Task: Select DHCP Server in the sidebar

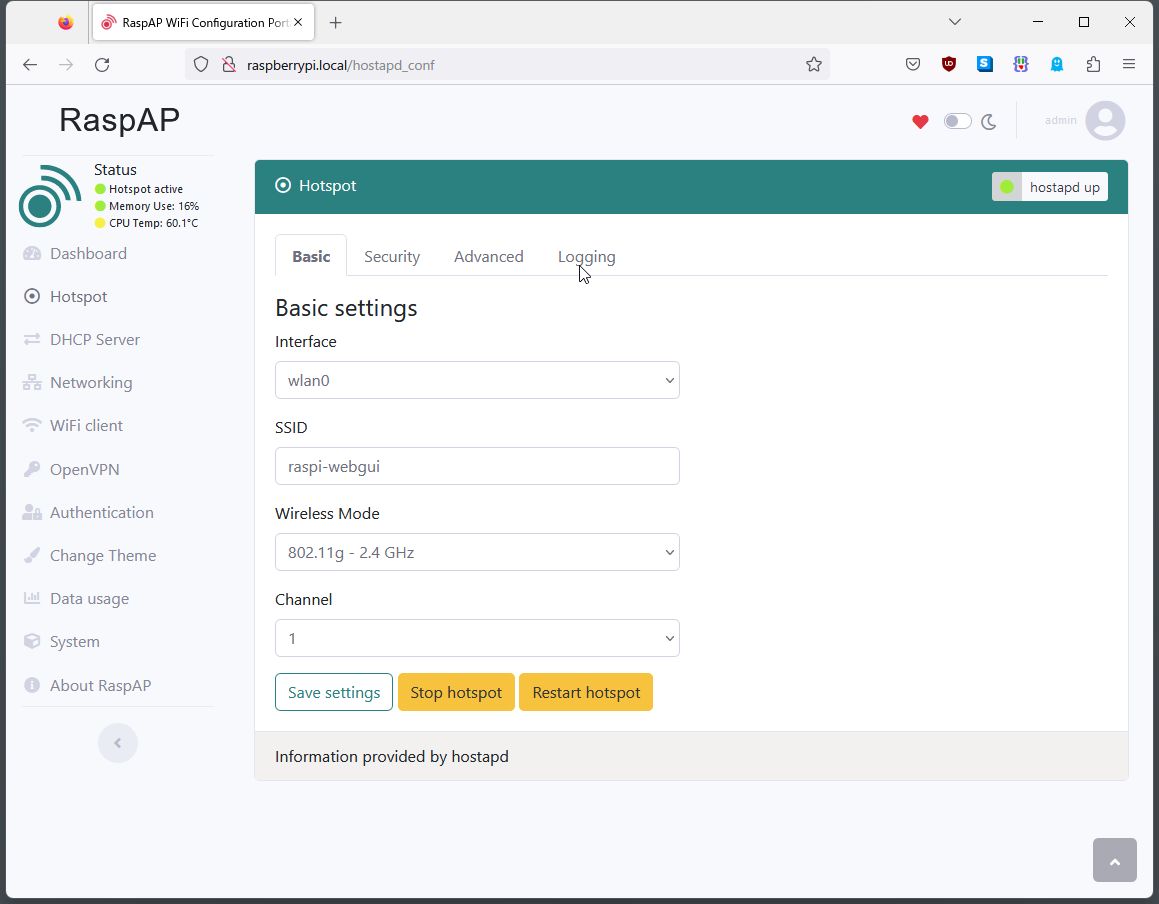Action: click(x=94, y=339)
